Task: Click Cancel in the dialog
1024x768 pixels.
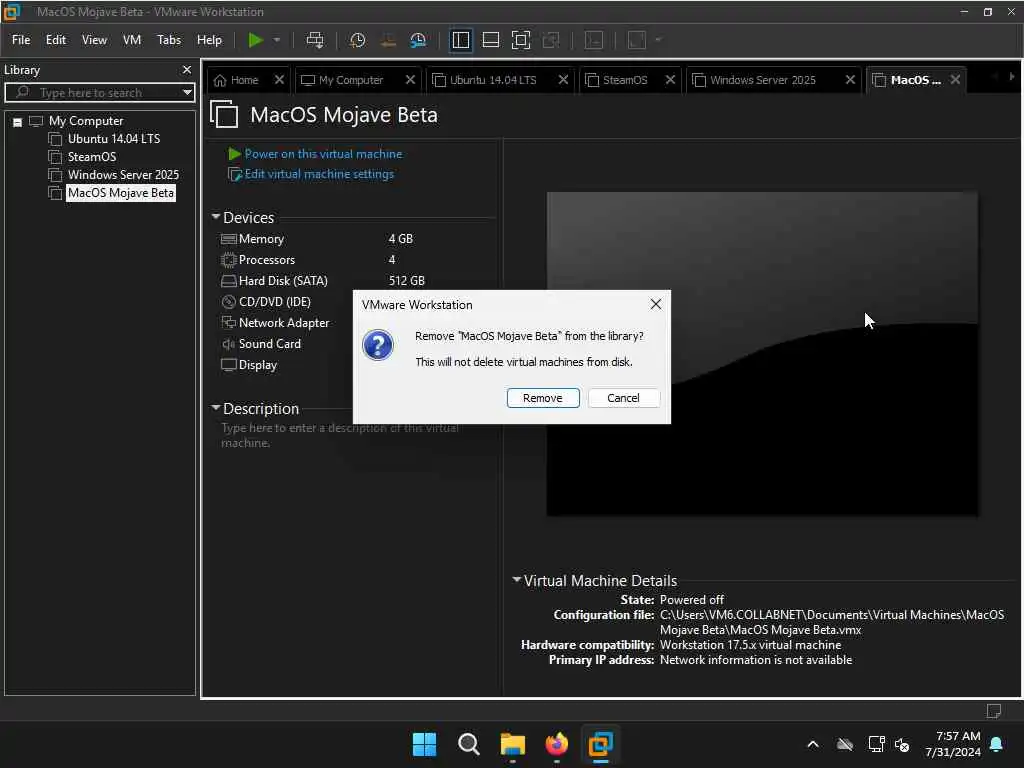Action: (623, 398)
